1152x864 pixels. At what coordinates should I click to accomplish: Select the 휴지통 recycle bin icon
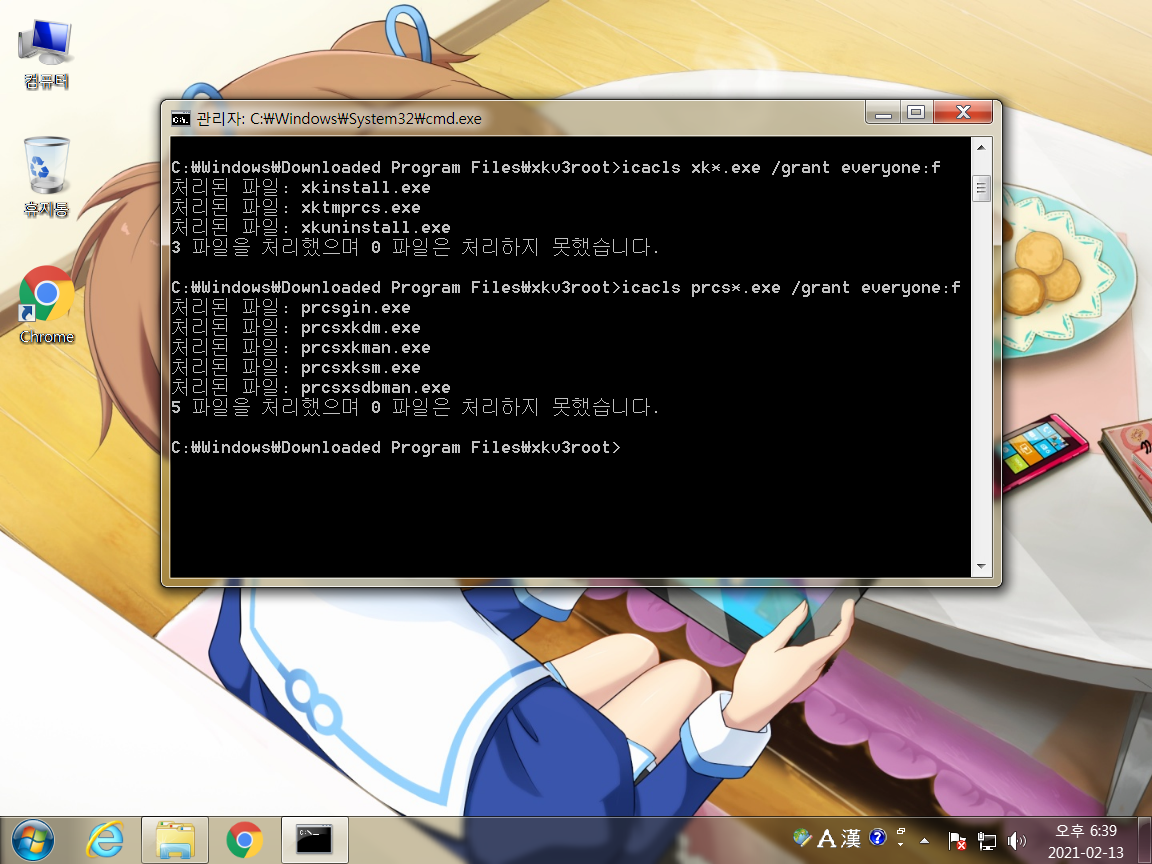(46, 177)
